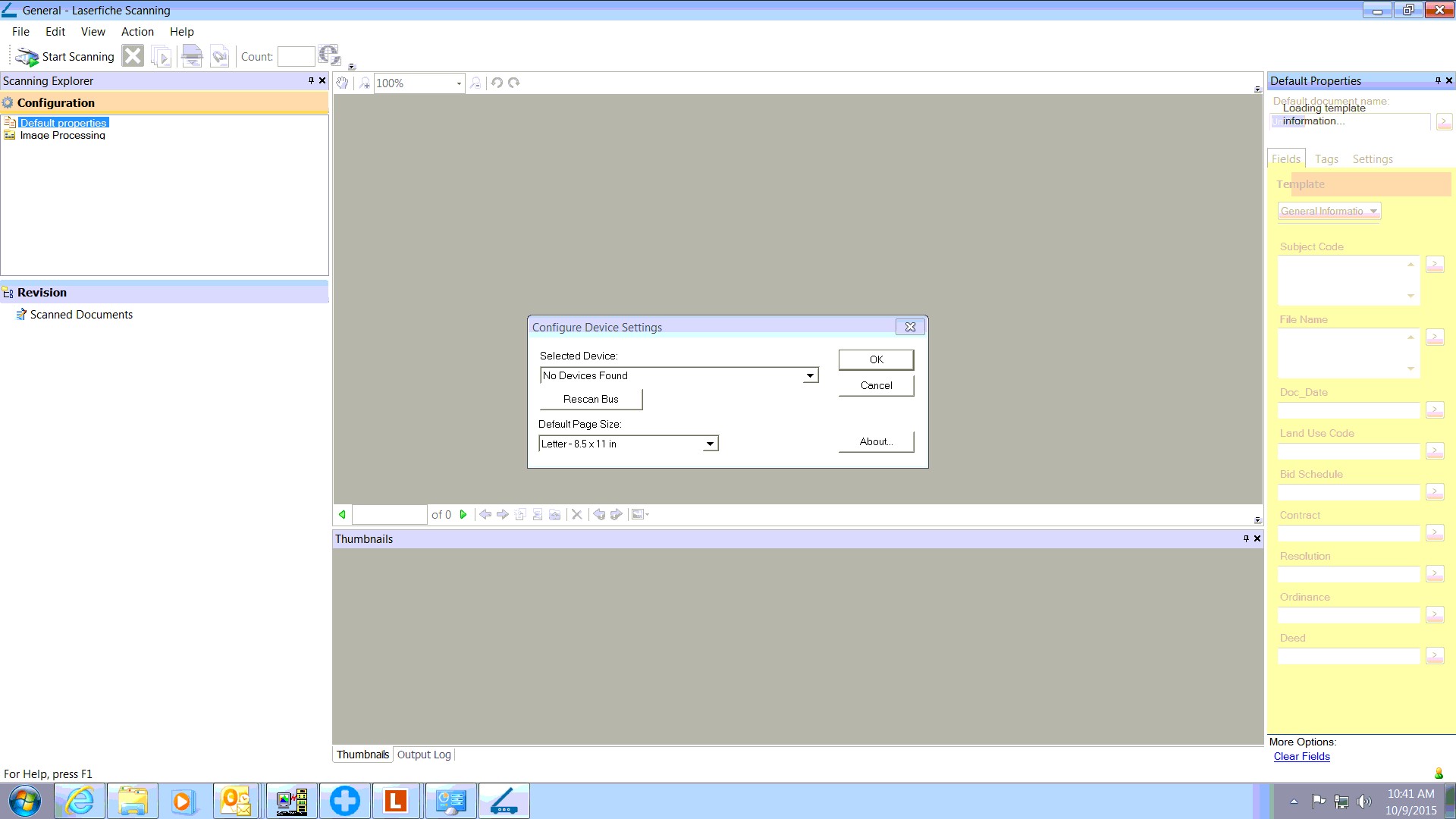Select the hand pan tool
The height and width of the screenshot is (819, 1456).
(x=343, y=83)
